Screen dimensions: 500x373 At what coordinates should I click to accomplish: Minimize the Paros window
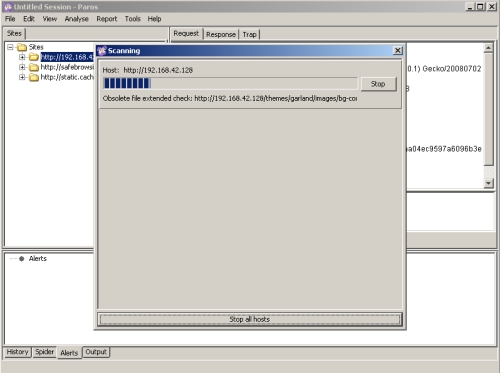pos(470,7)
